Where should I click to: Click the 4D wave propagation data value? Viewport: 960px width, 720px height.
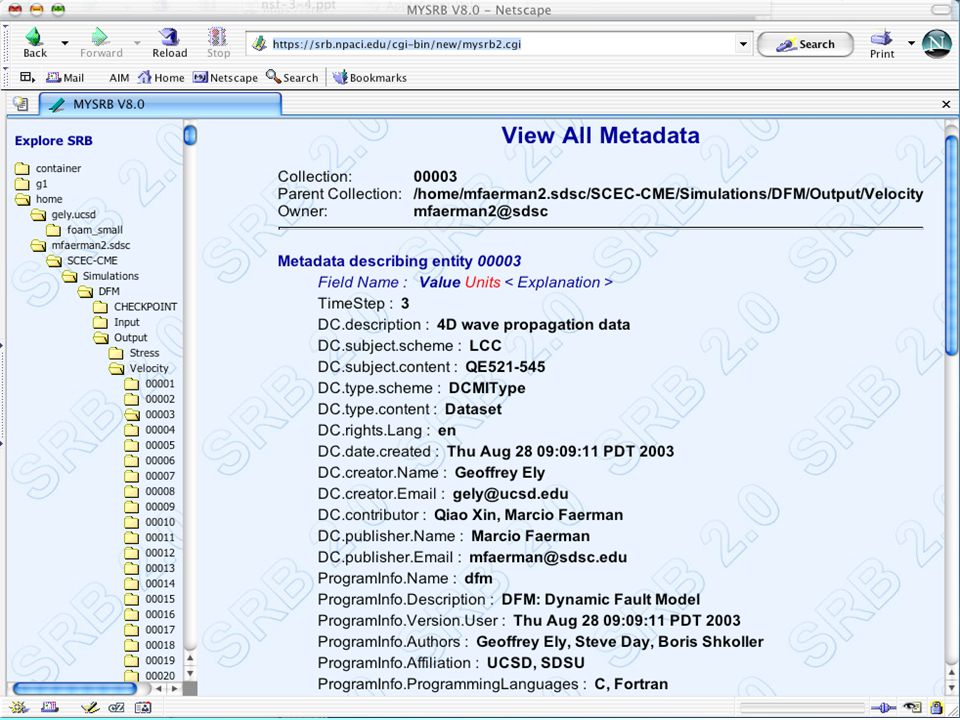coord(533,324)
